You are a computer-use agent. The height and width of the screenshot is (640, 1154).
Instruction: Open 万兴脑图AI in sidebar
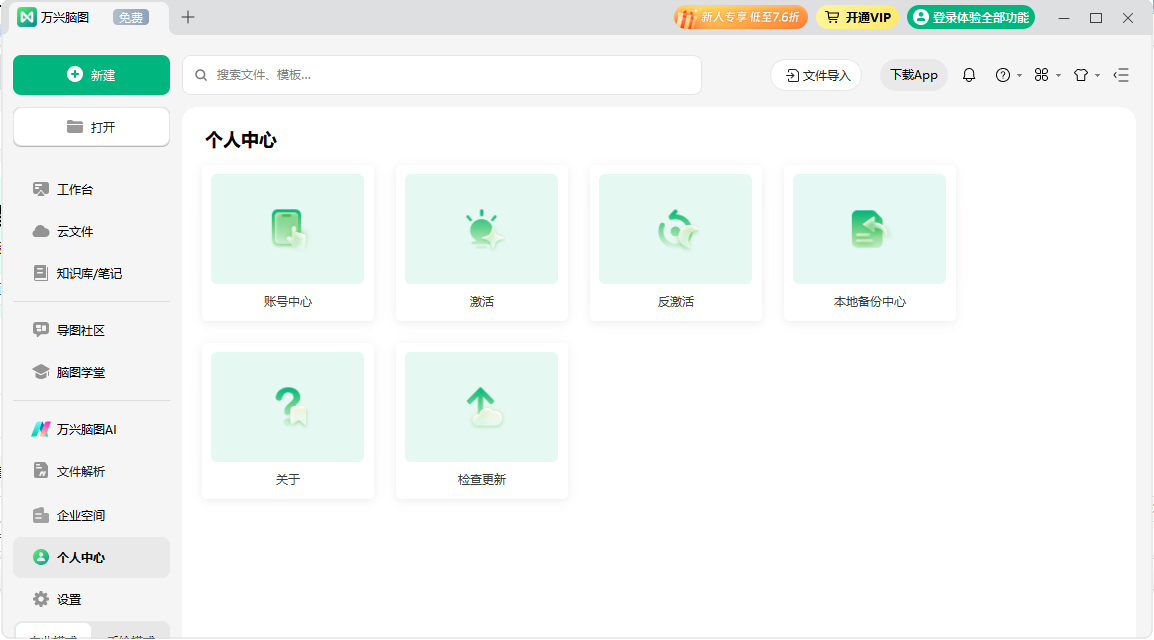[x=91, y=429]
